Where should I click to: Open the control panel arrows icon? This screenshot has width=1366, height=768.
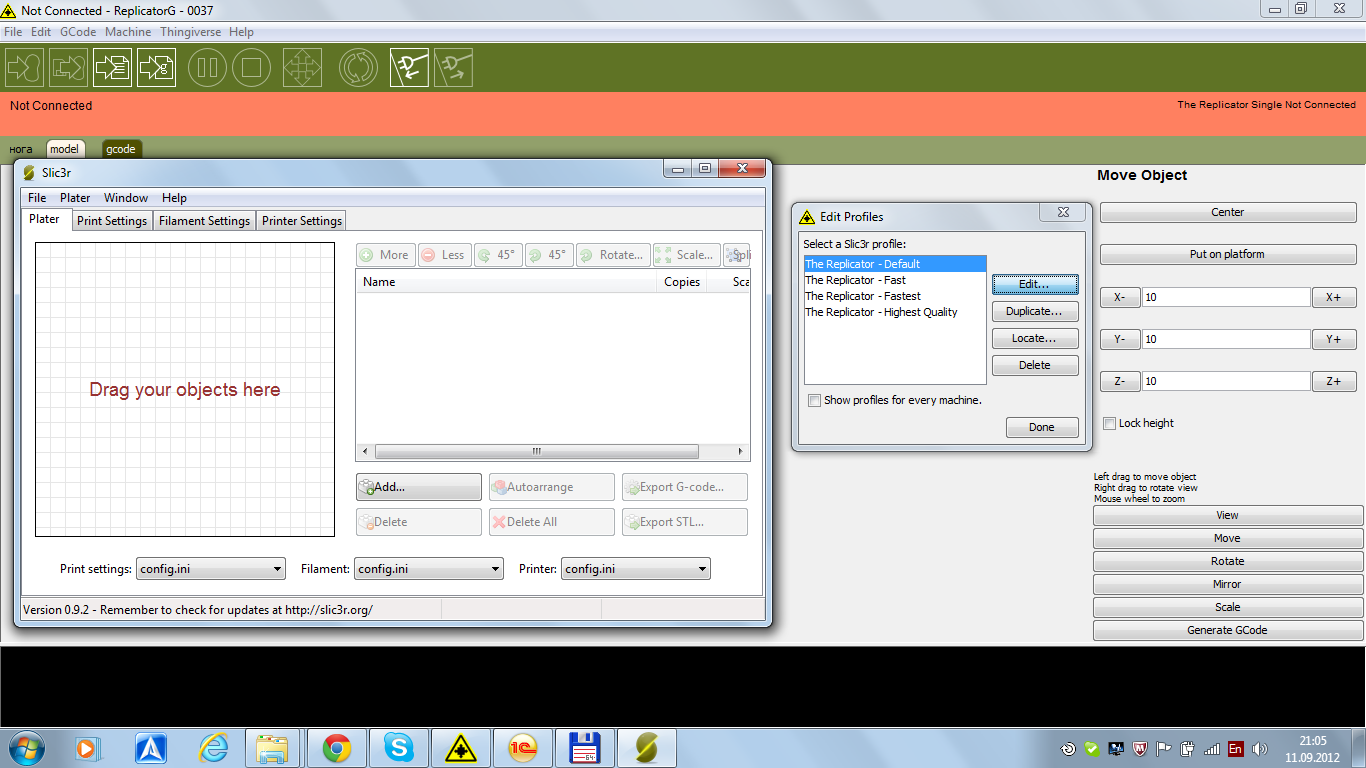tap(301, 68)
